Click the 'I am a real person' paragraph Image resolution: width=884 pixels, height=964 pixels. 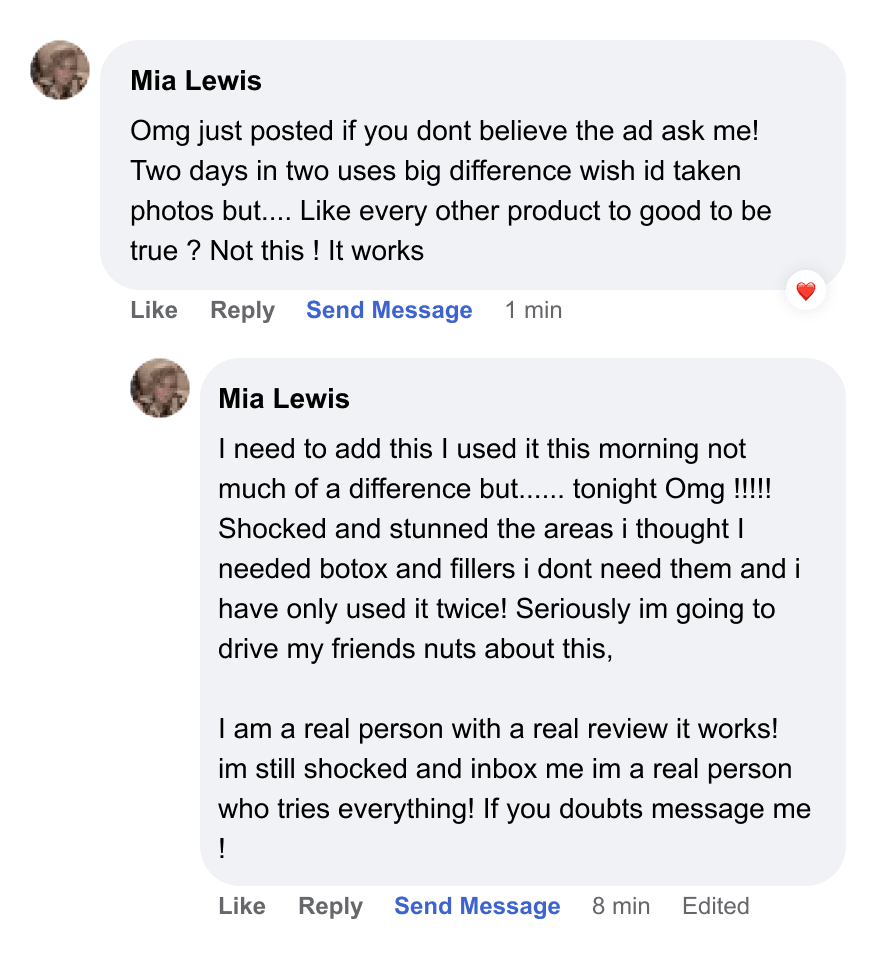(x=515, y=789)
